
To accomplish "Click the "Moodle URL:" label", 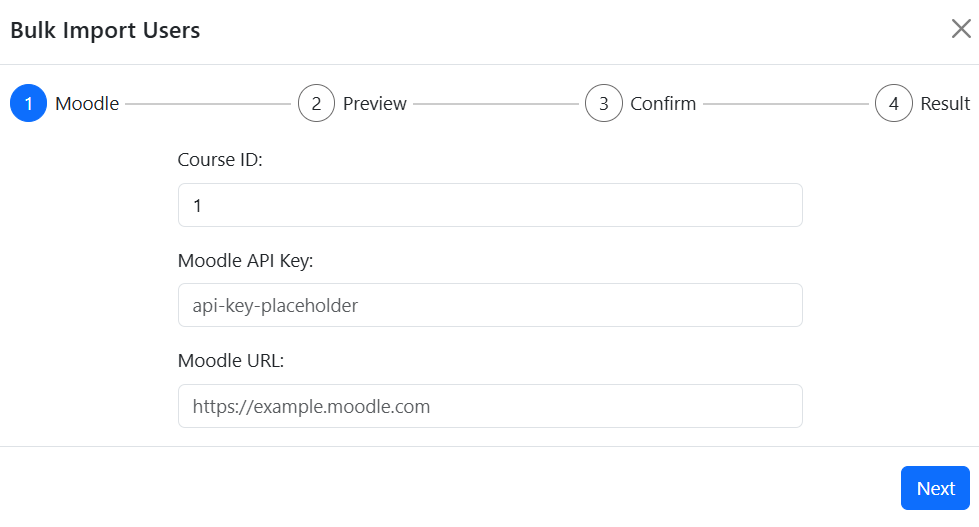I will (231, 361).
